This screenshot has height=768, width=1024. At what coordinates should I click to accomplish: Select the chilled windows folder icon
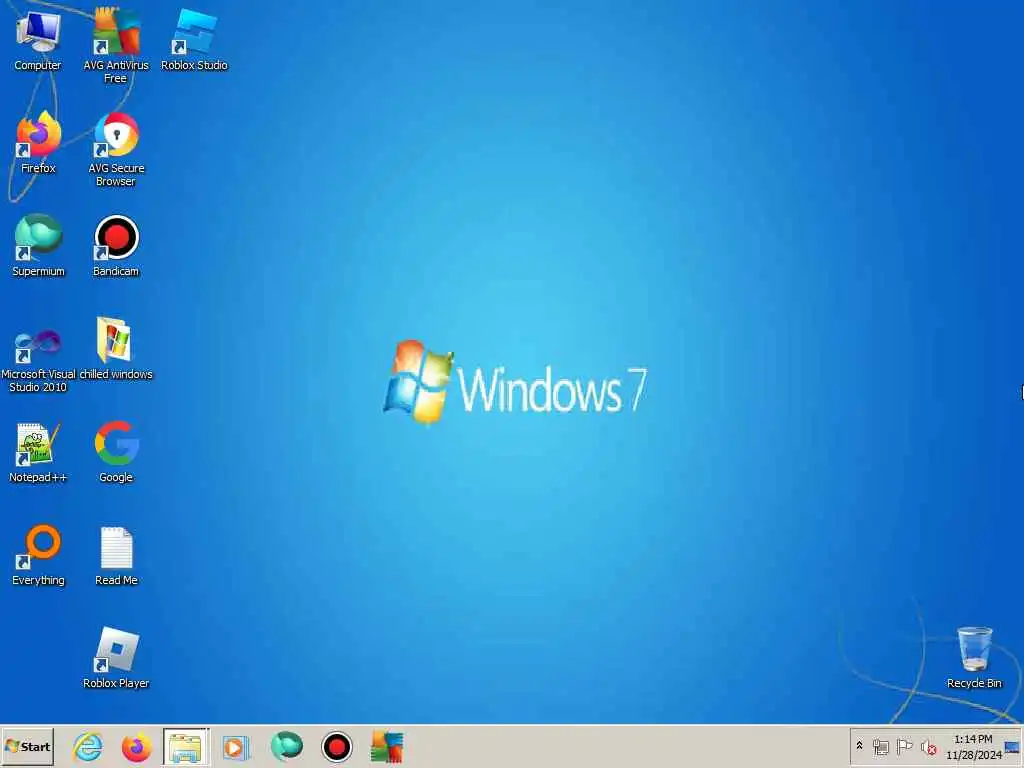tap(116, 349)
